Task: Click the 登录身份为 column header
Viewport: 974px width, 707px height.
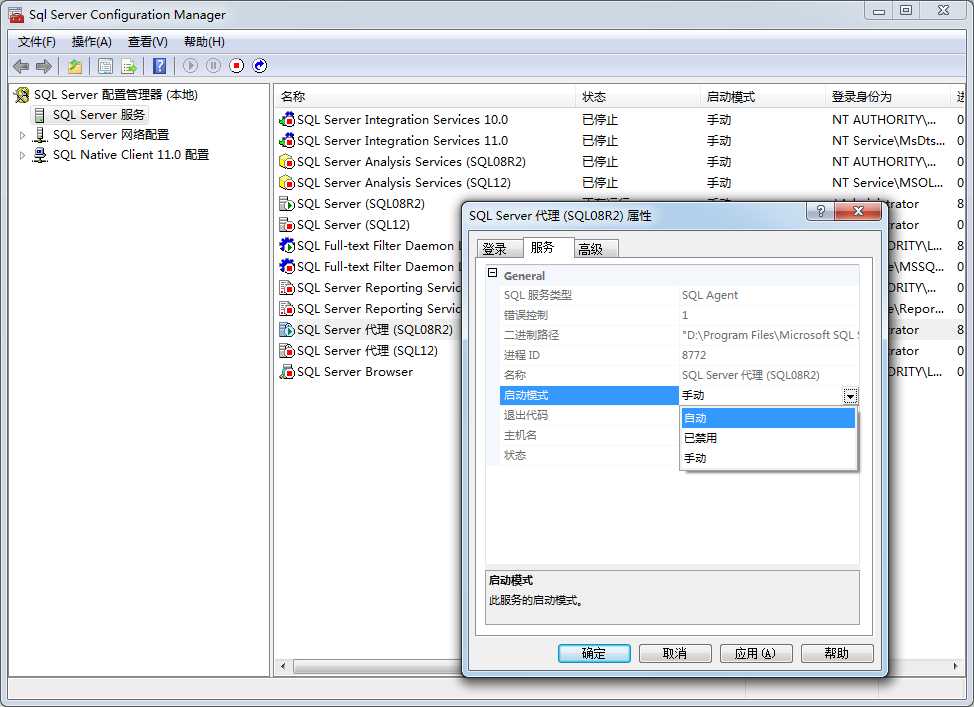Action: coord(889,97)
